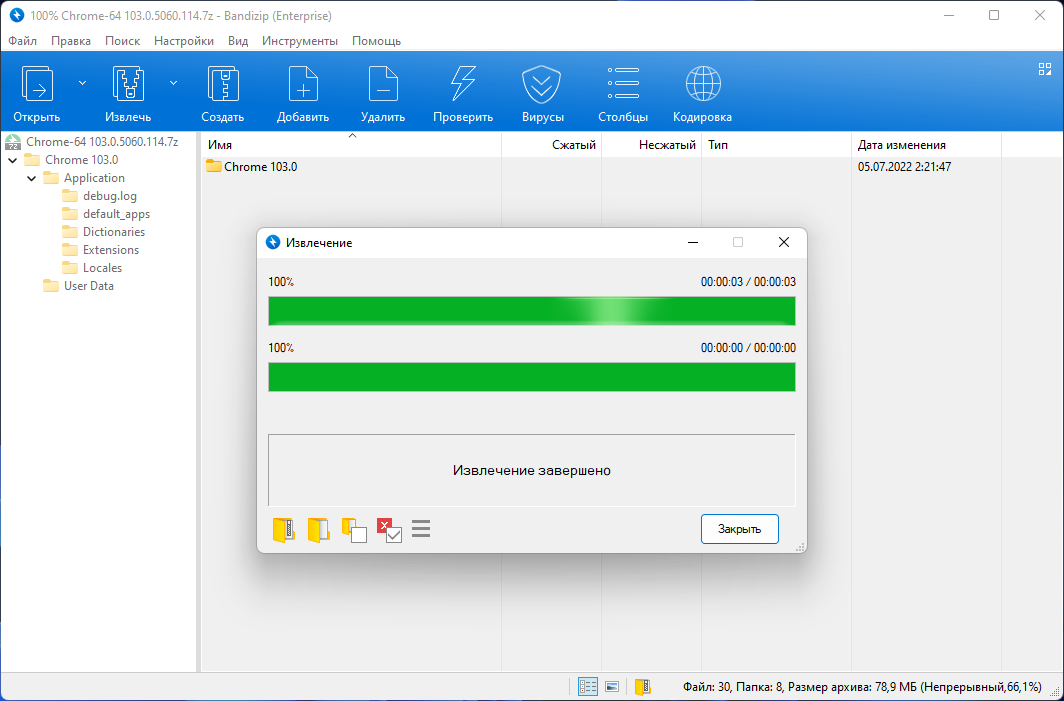Open the Правка menu
Screen dimensions: 1064x701
tap(71, 41)
